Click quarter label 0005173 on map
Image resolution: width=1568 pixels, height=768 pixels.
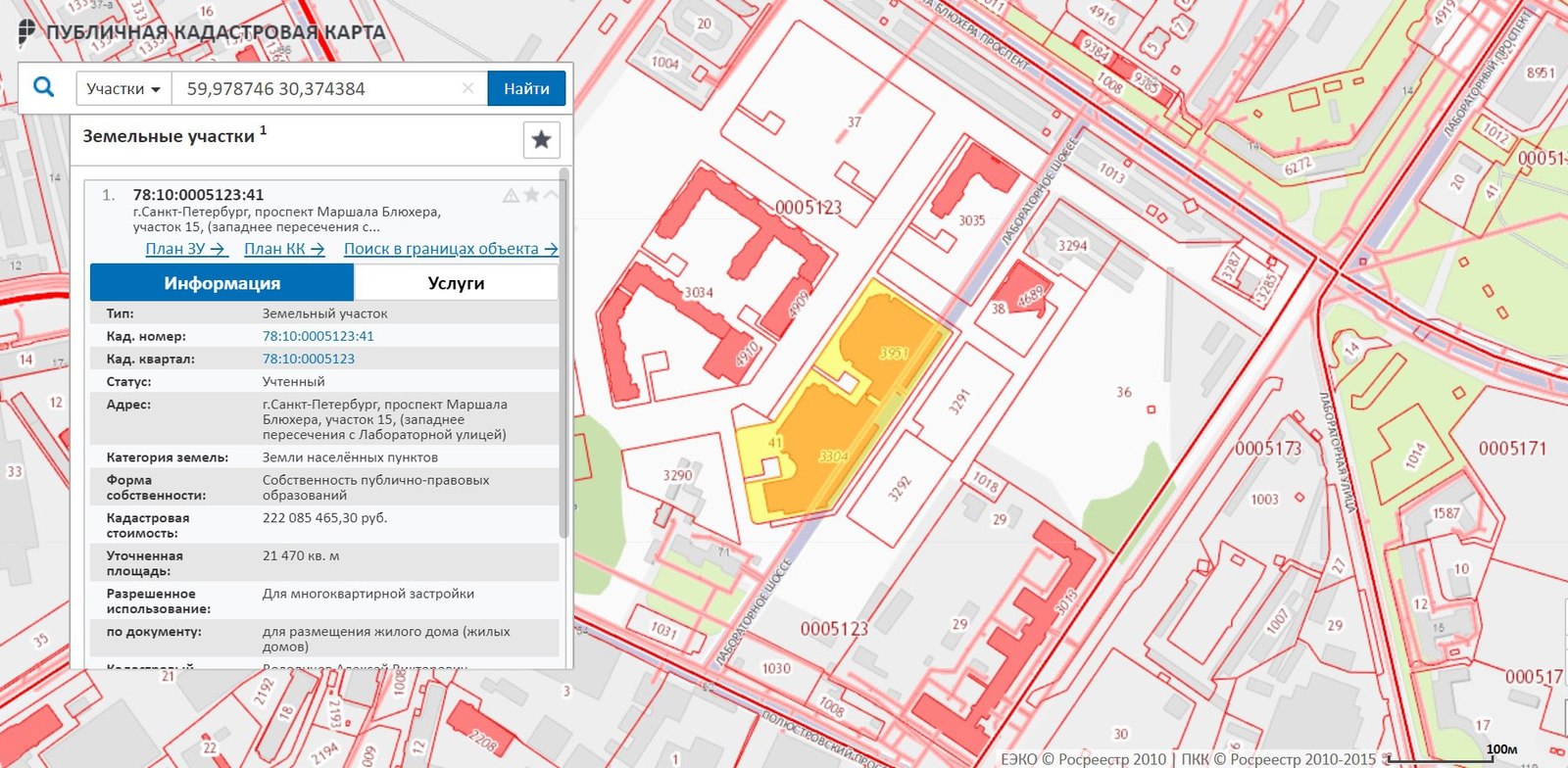[1267, 449]
